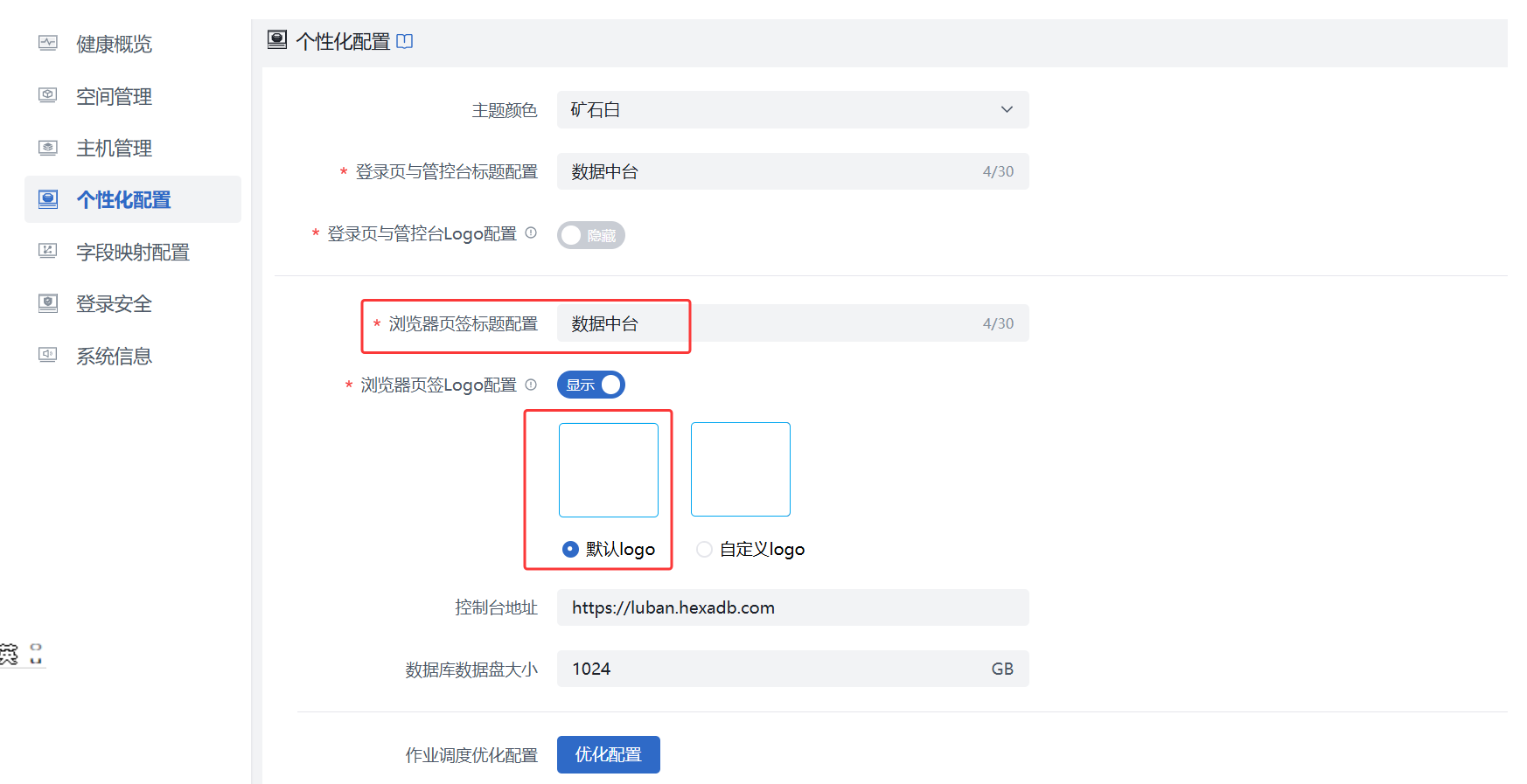1527x784 pixels.
Task: Select the 默认logo radio button
Action: (x=570, y=549)
